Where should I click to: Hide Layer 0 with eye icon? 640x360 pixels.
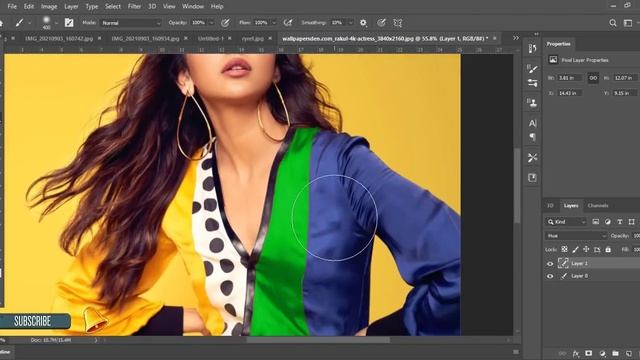550,276
